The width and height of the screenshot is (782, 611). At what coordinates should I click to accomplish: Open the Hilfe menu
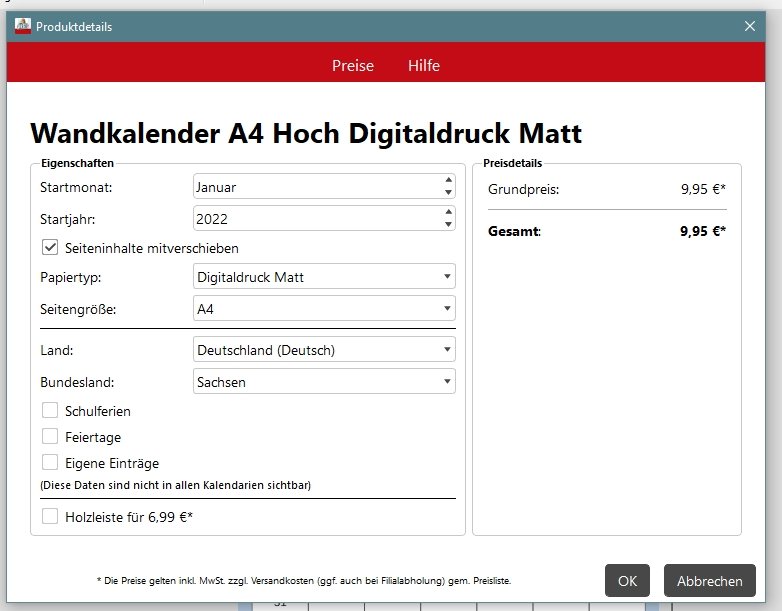pyautogui.click(x=424, y=66)
